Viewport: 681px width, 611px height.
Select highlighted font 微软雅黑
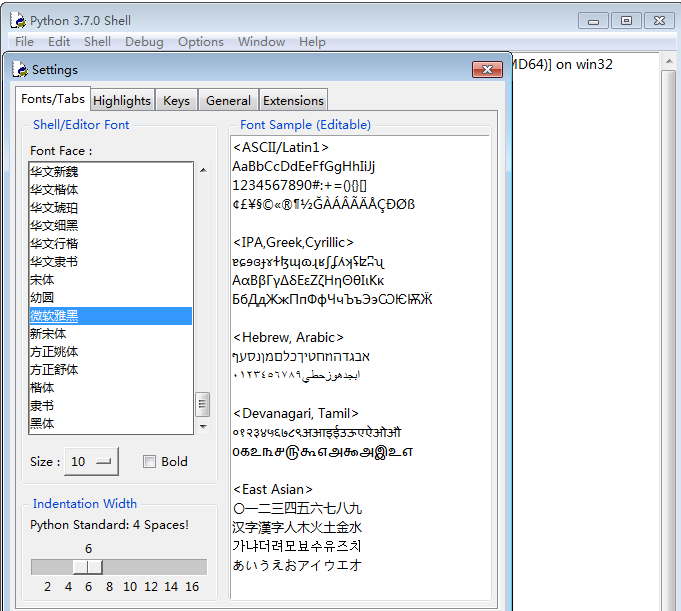click(110, 316)
